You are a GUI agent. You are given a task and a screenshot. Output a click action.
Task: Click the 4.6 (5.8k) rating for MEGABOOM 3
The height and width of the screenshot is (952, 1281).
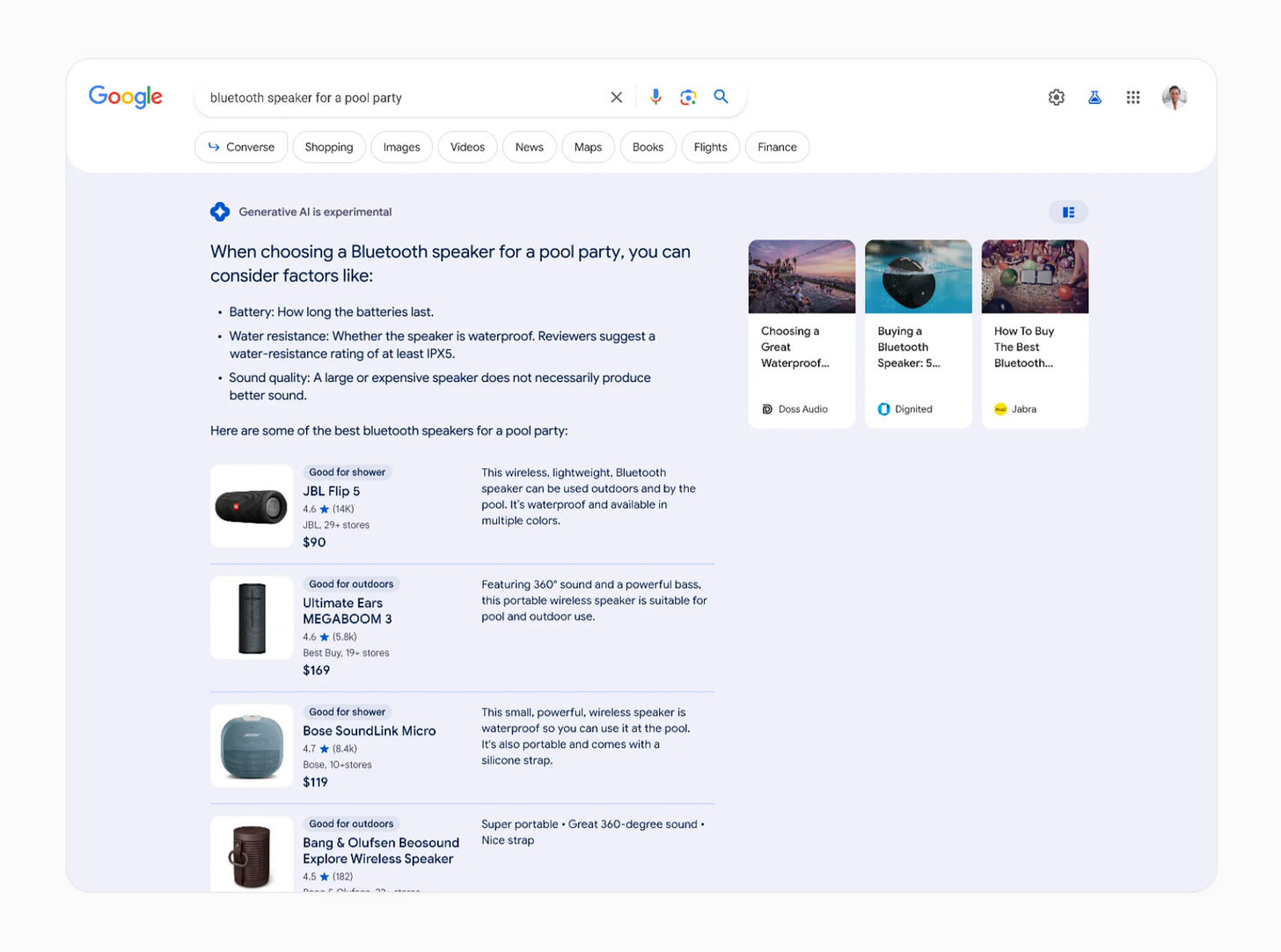click(330, 637)
